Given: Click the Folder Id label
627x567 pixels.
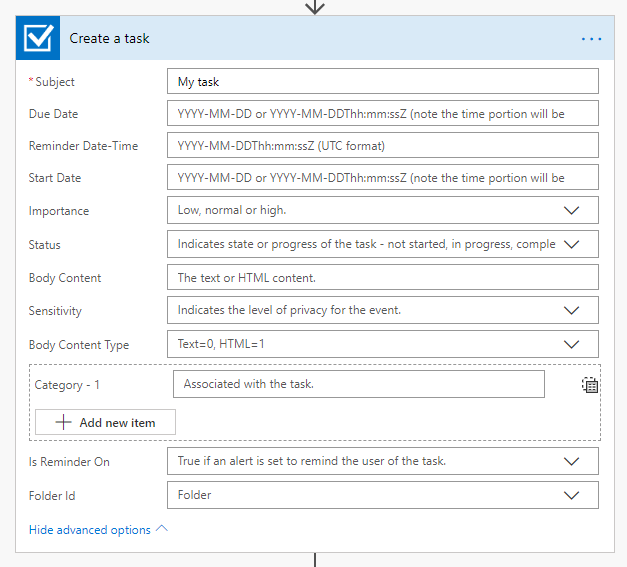Looking at the screenshot, I should 52,496.
